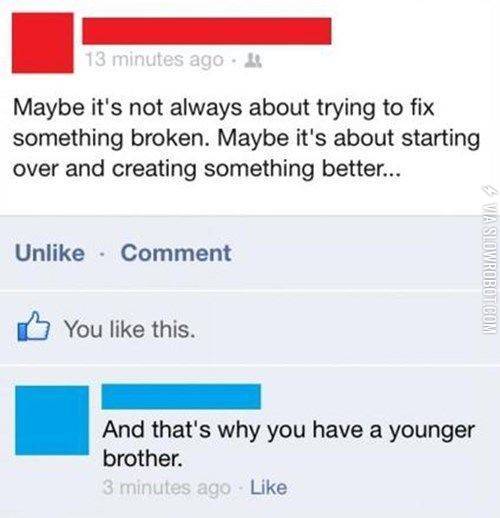This screenshot has height=518, width=500.
Task: Open the commenter's redacted blue name
Action: 181,396
